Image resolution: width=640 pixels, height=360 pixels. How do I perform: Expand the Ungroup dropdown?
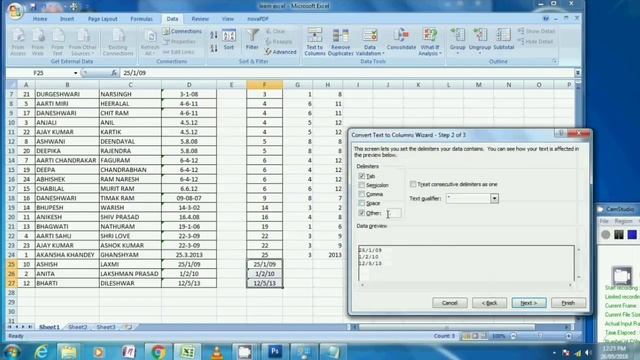(x=480, y=53)
